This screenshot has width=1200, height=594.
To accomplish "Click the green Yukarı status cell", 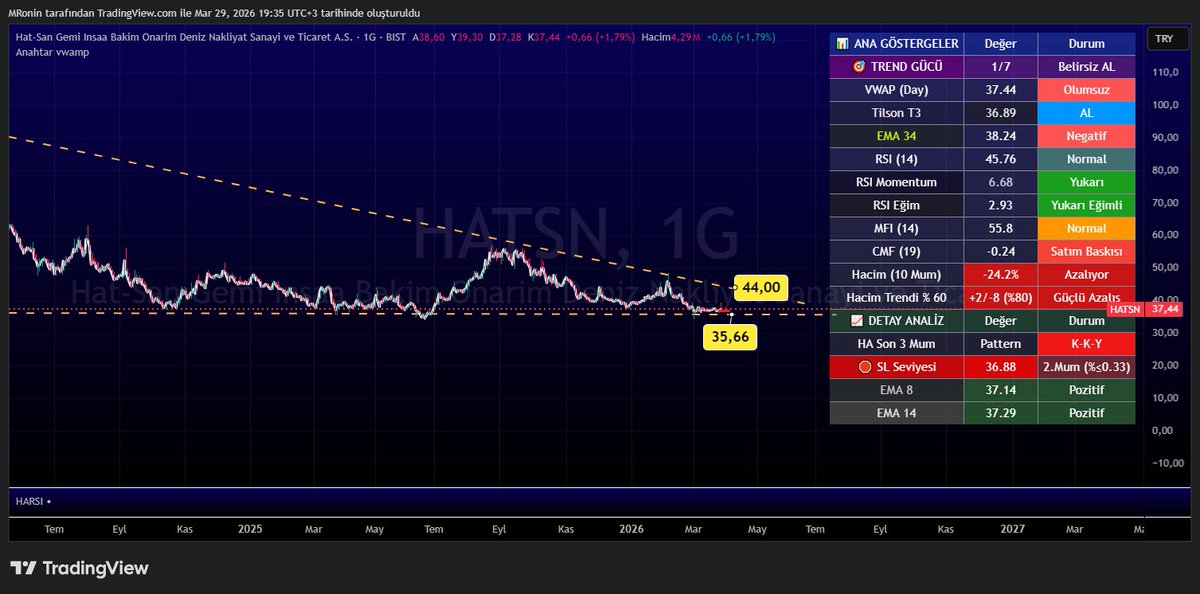I will tap(1086, 182).
